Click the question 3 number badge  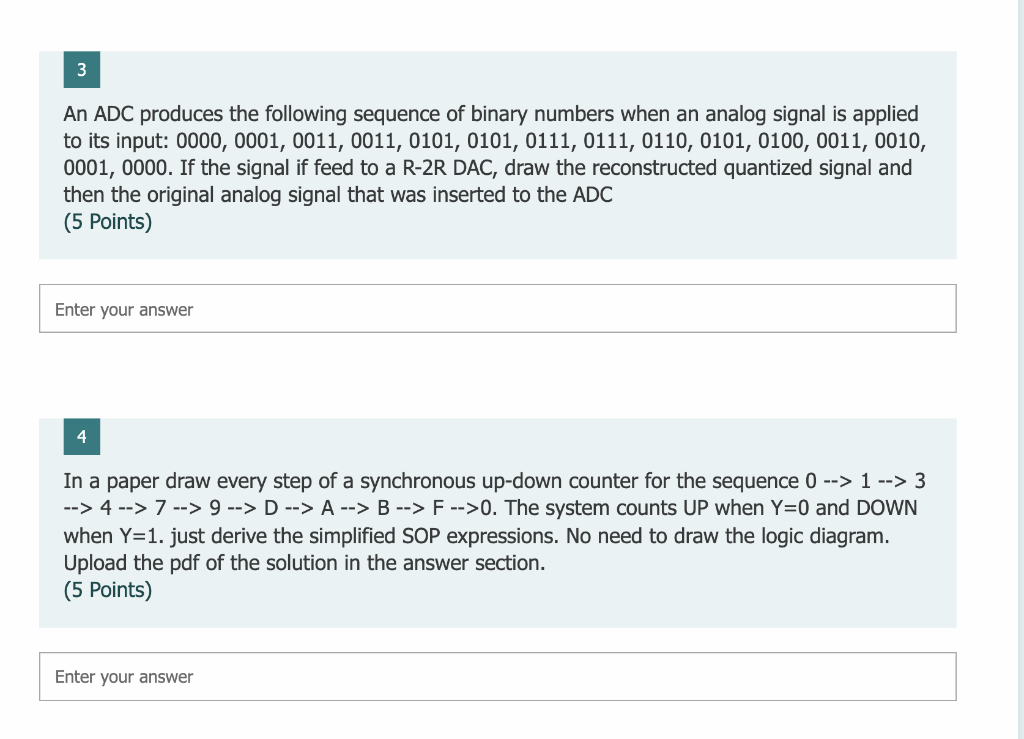click(81, 70)
